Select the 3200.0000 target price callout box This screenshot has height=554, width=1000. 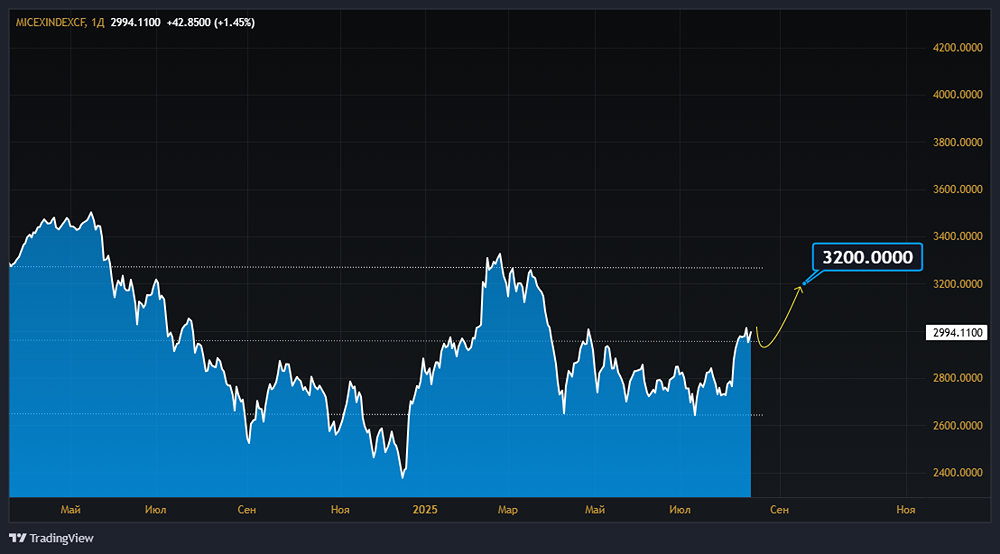[867, 257]
